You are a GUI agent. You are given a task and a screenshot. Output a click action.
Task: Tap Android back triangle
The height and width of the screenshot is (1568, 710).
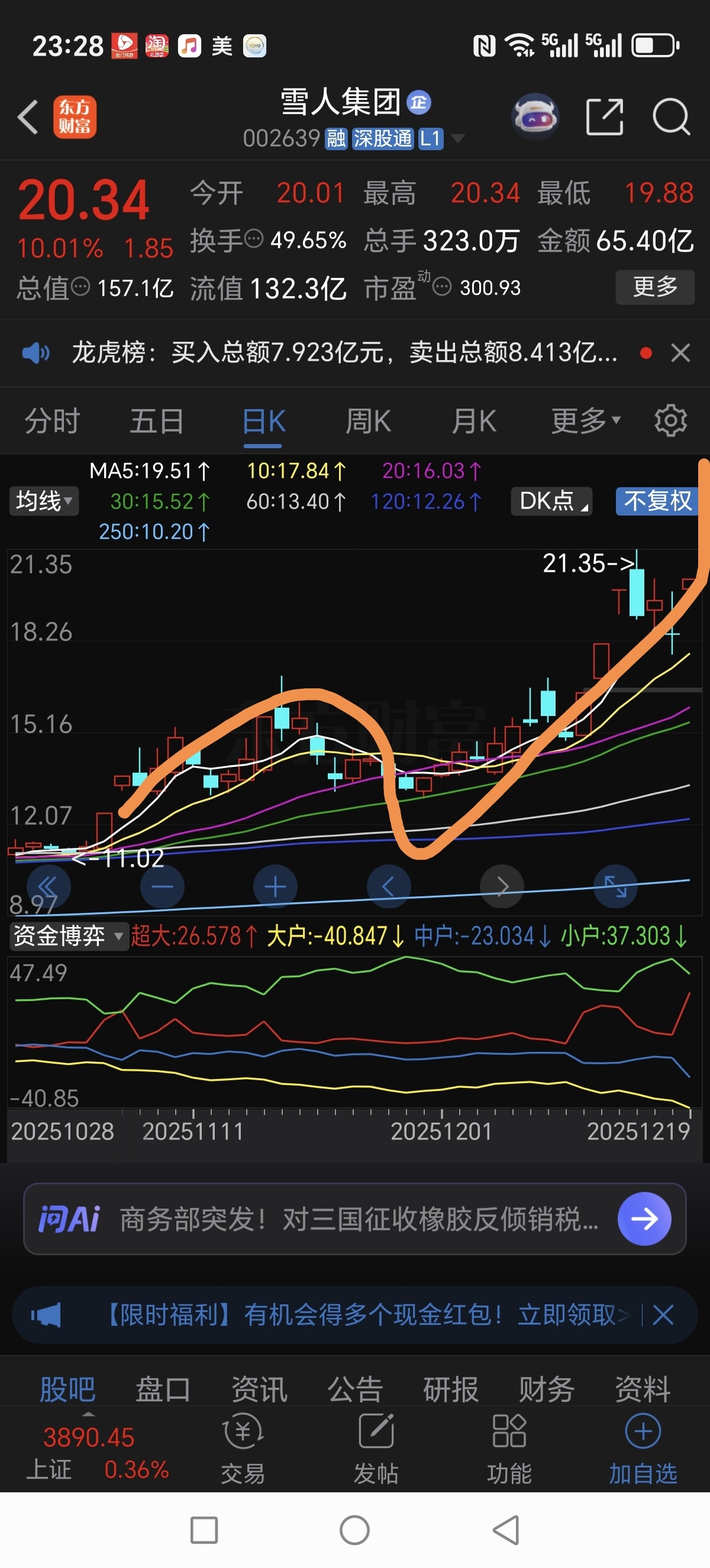pos(505,1530)
